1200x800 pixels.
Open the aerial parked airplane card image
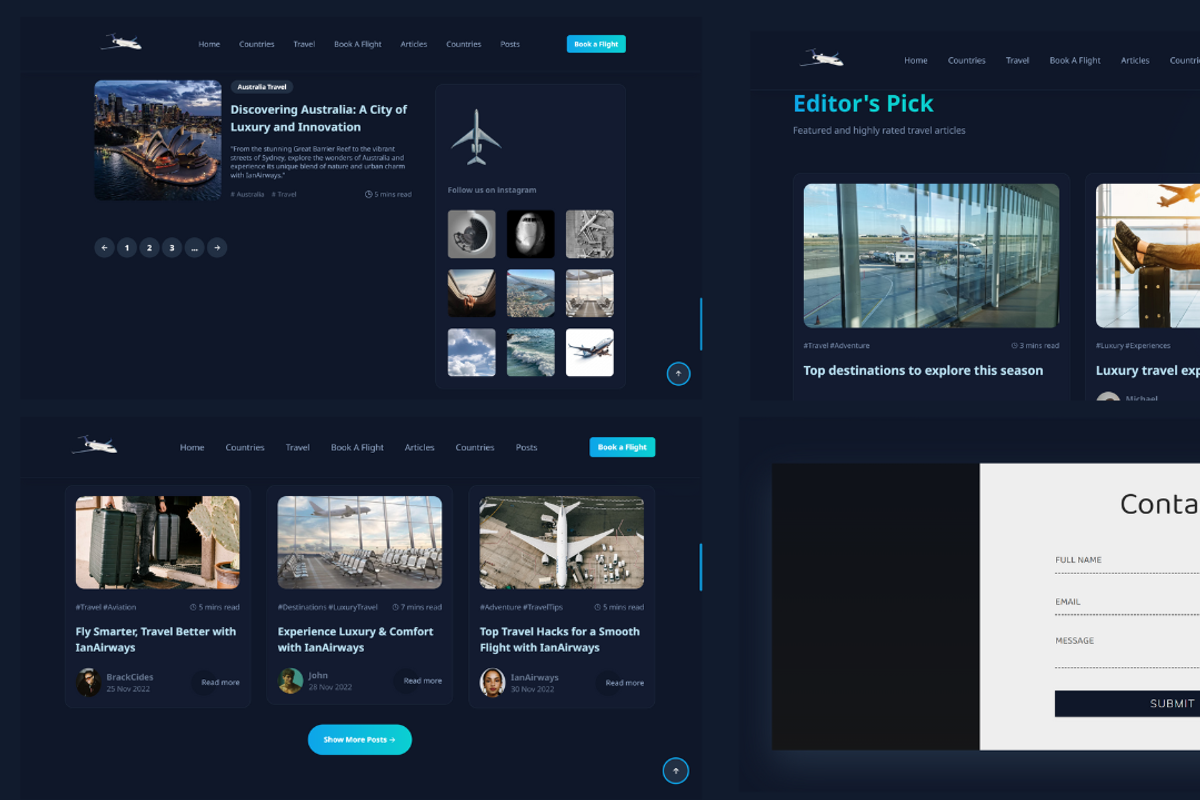[x=562, y=543]
